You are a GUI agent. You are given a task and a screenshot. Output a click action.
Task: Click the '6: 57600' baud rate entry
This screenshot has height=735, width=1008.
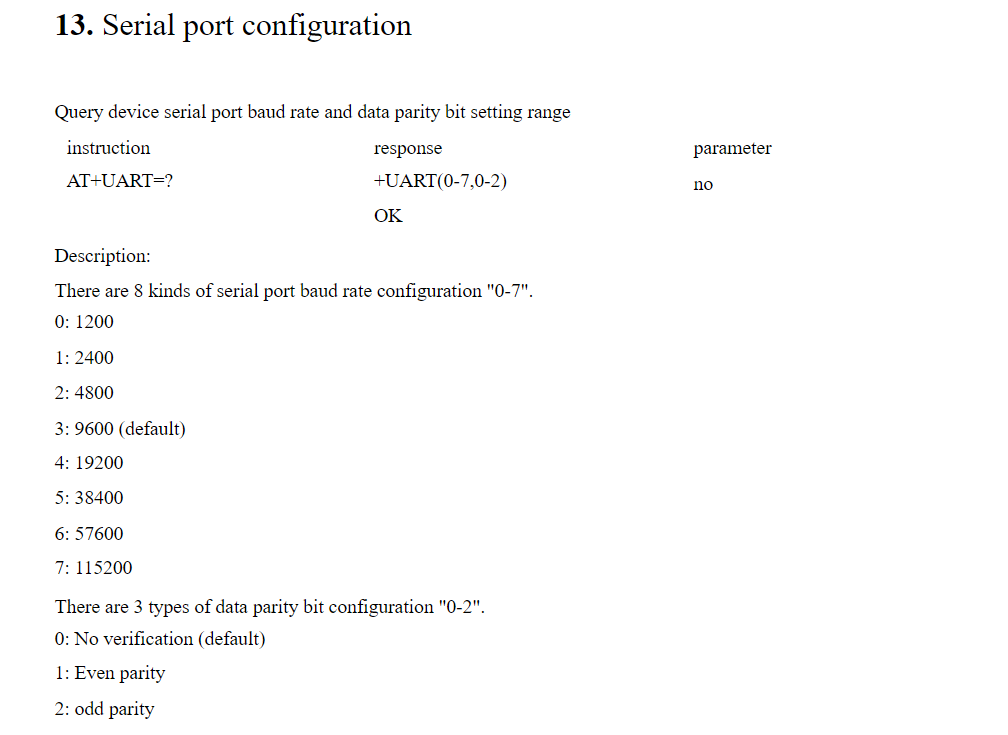click(89, 534)
